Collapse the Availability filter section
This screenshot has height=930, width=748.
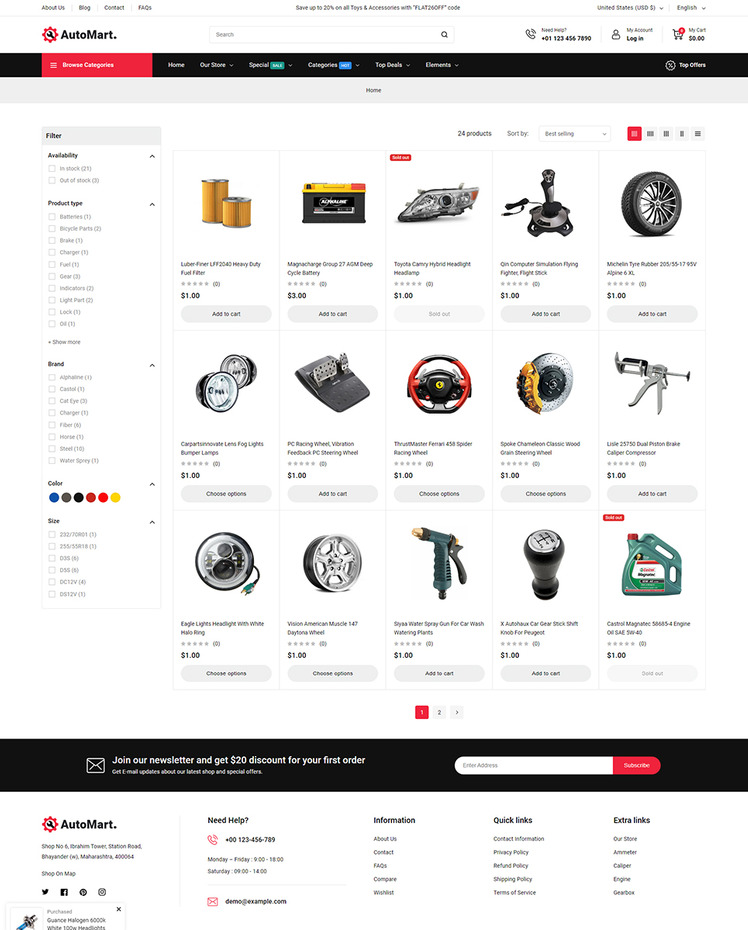point(152,156)
